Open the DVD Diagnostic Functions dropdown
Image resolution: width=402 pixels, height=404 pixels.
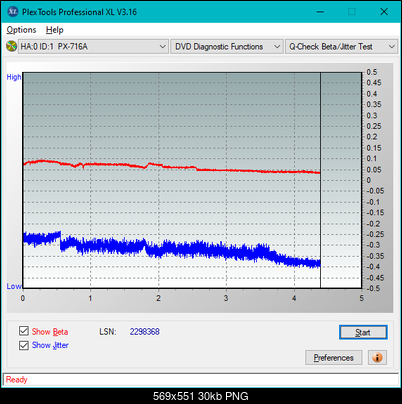(x=227, y=47)
